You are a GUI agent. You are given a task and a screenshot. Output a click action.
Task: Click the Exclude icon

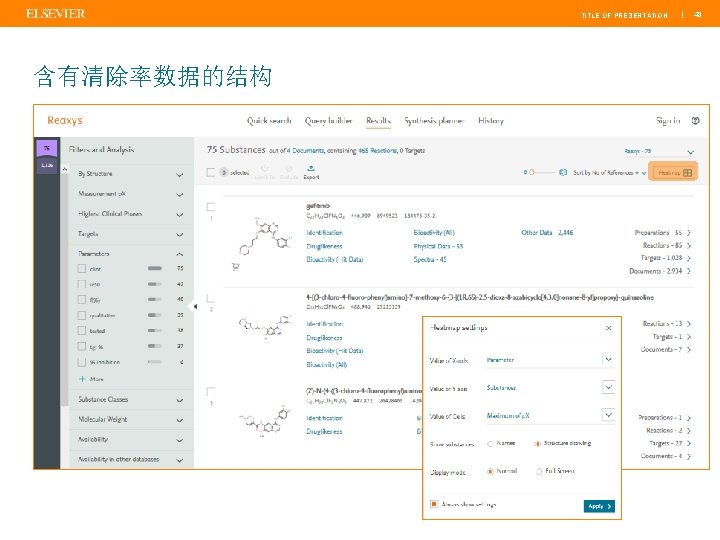(289, 169)
